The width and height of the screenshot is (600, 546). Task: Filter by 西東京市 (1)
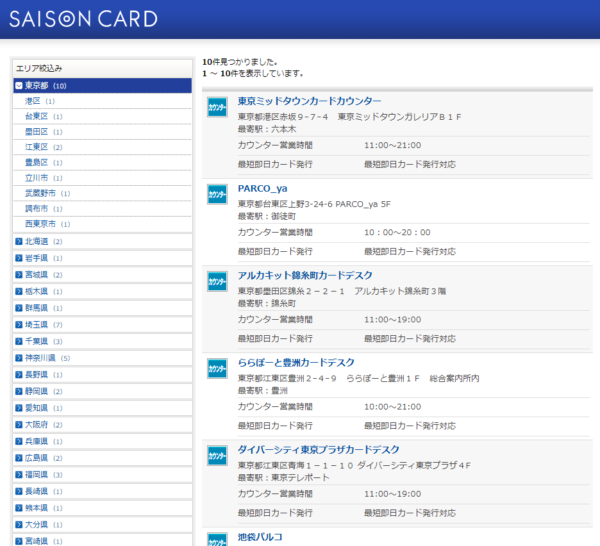tap(103, 224)
